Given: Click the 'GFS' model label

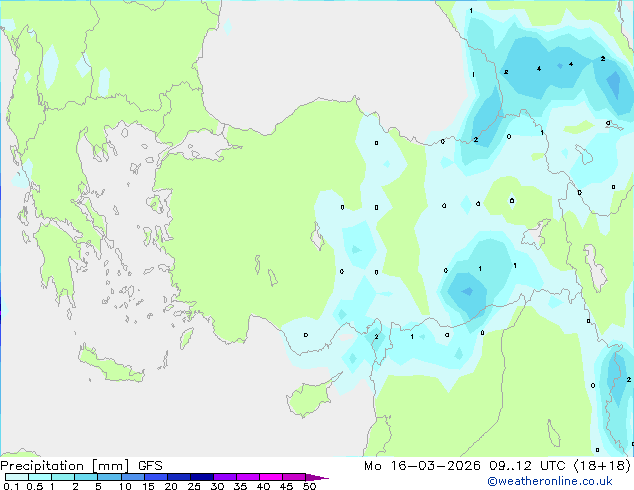Looking at the screenshot, I should point(150,466).
